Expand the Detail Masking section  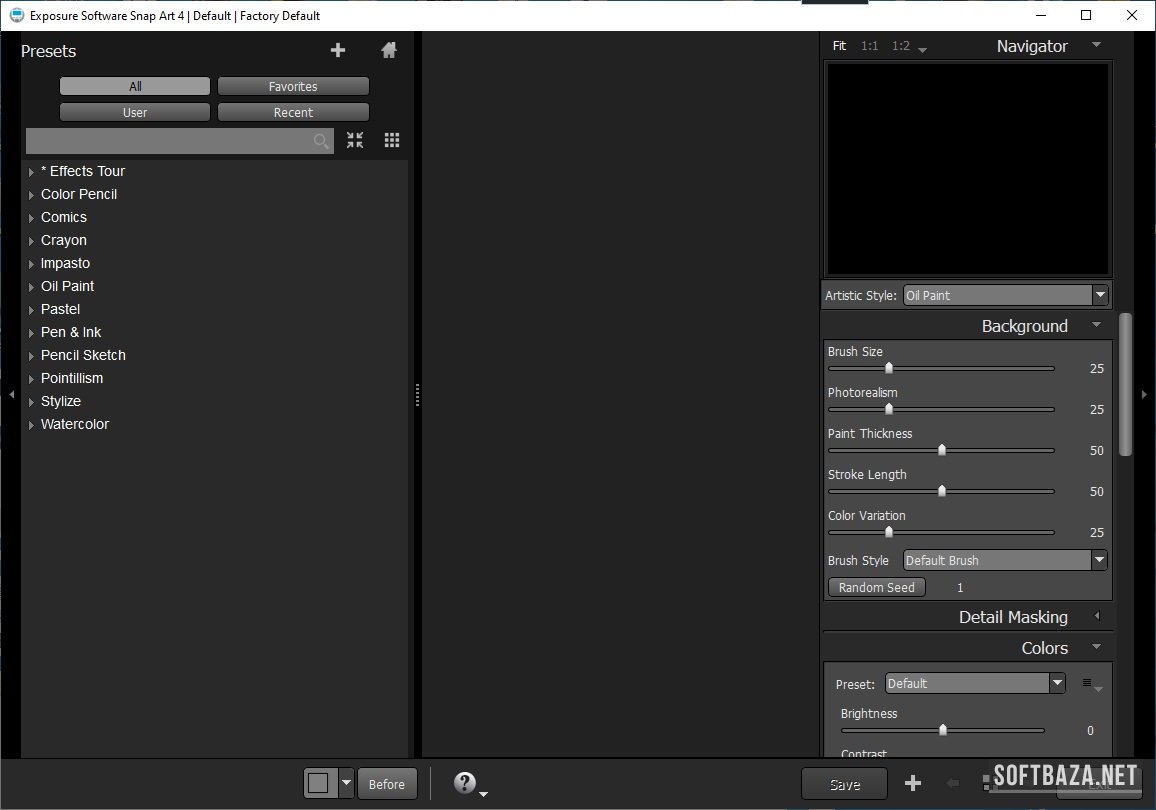pyautogui.click(x=1097, y=617)
